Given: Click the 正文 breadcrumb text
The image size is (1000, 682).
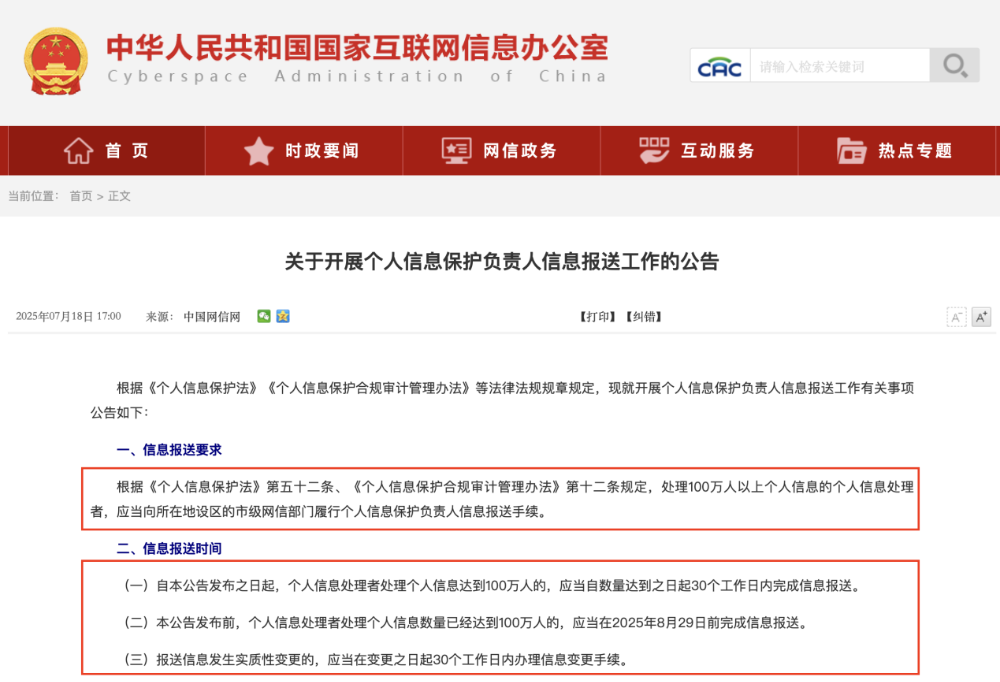Looking at the screenshot, I should (119, 196).
